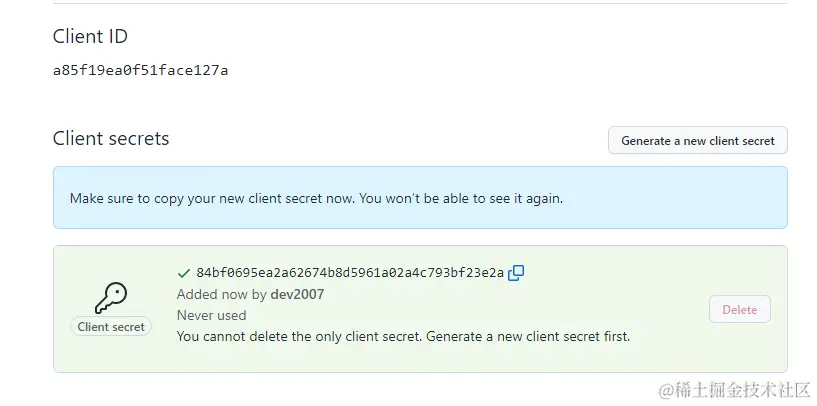The width and height of the screenshot is (817, 406).
Task: Click the Never used status text
Action: pos(212,315)
